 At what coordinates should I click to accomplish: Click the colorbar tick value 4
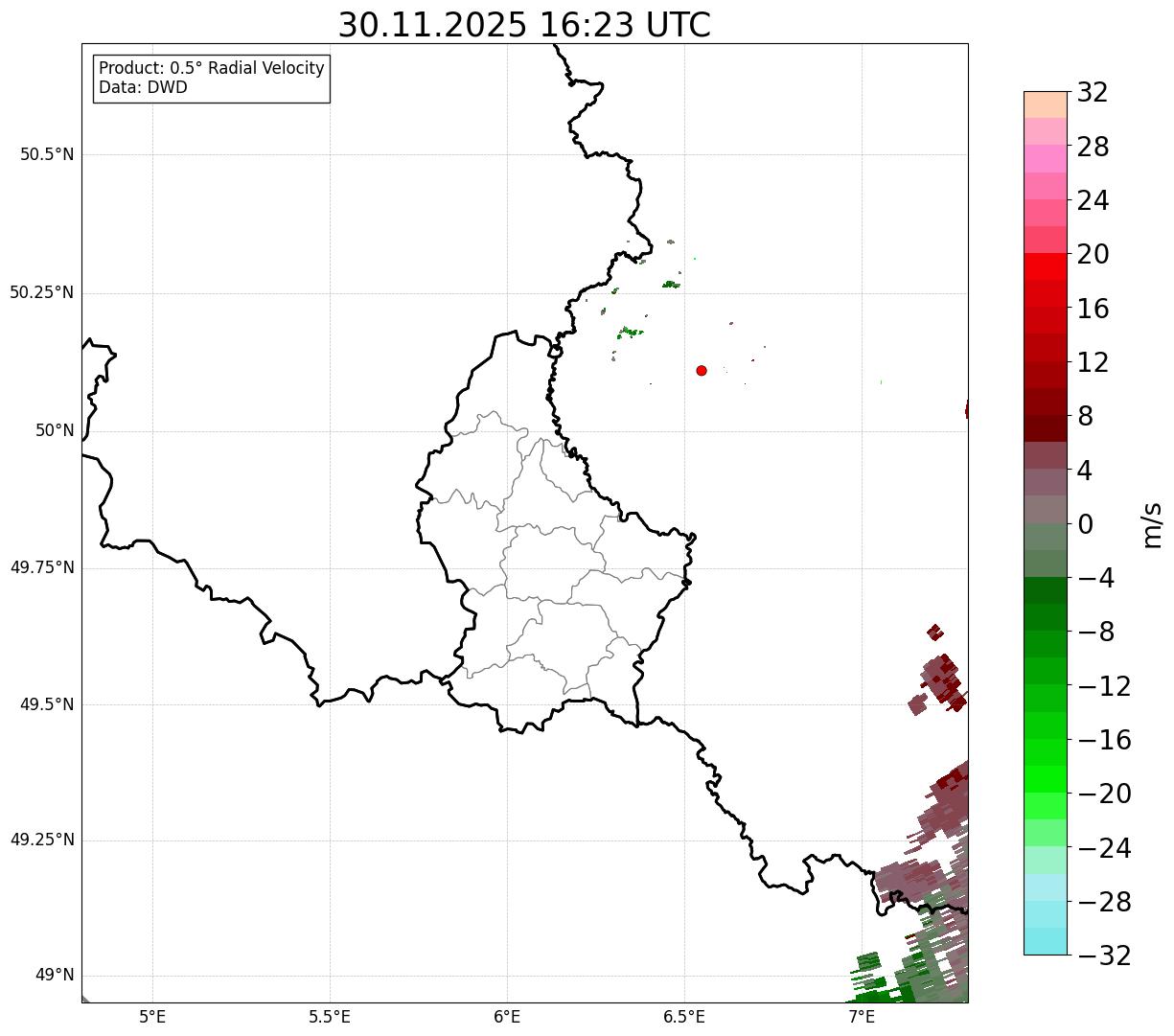coord(1085,471)
